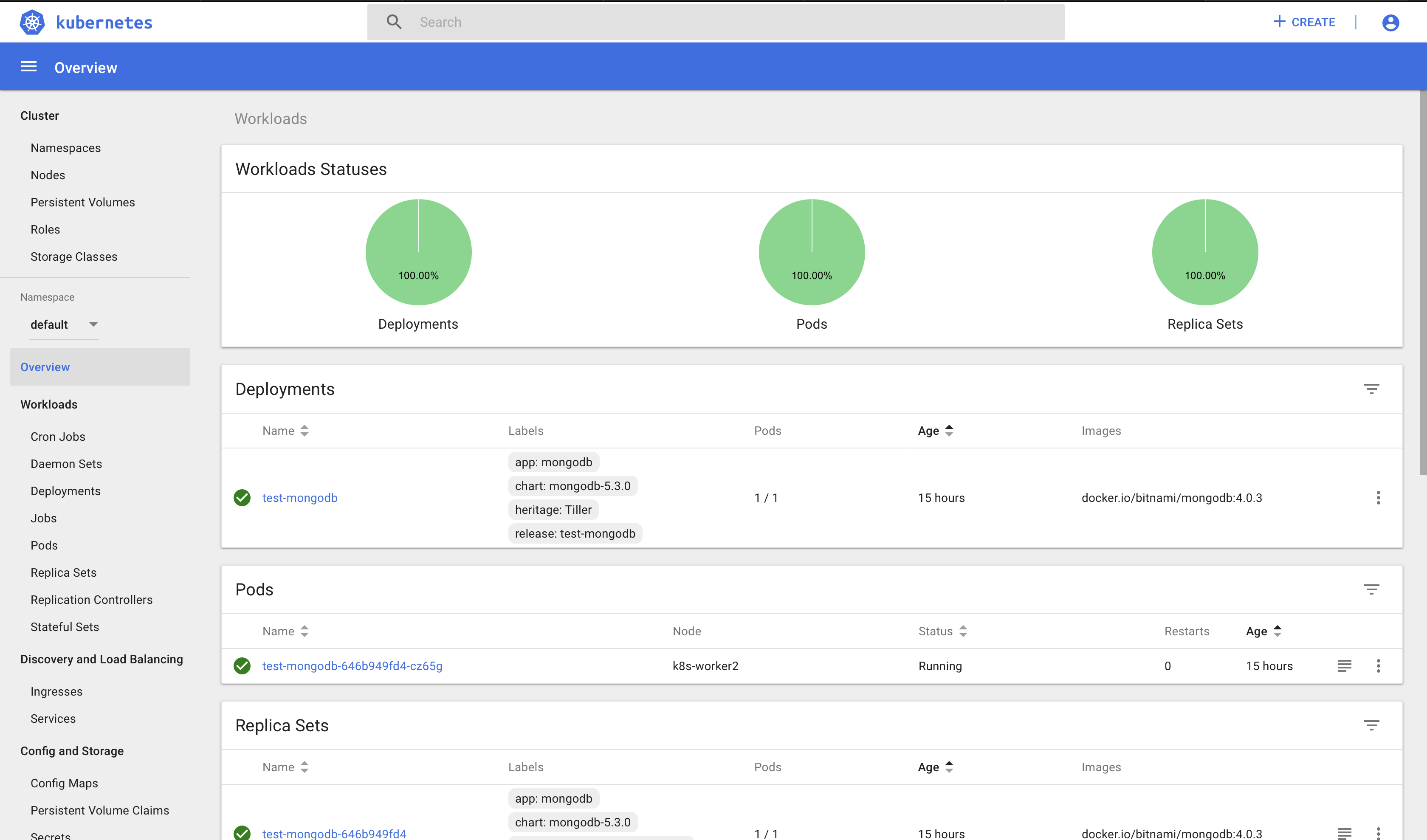Image resolution: width=1427 pixels, height=840 pixels.
Task: Click the filter icon in Pods card
Action: (1371, 589)
